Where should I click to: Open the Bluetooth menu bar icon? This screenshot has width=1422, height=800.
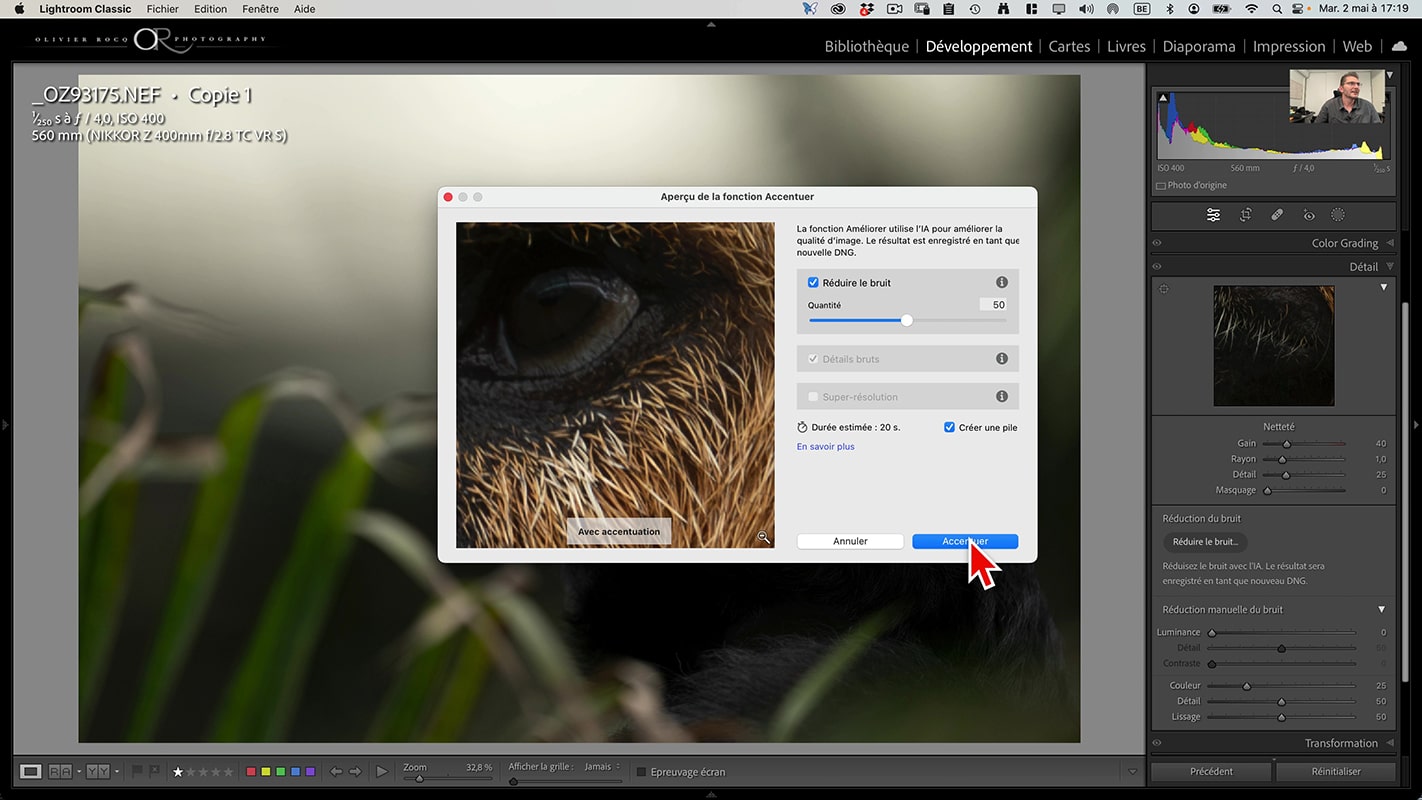(x=1170, y=9)
